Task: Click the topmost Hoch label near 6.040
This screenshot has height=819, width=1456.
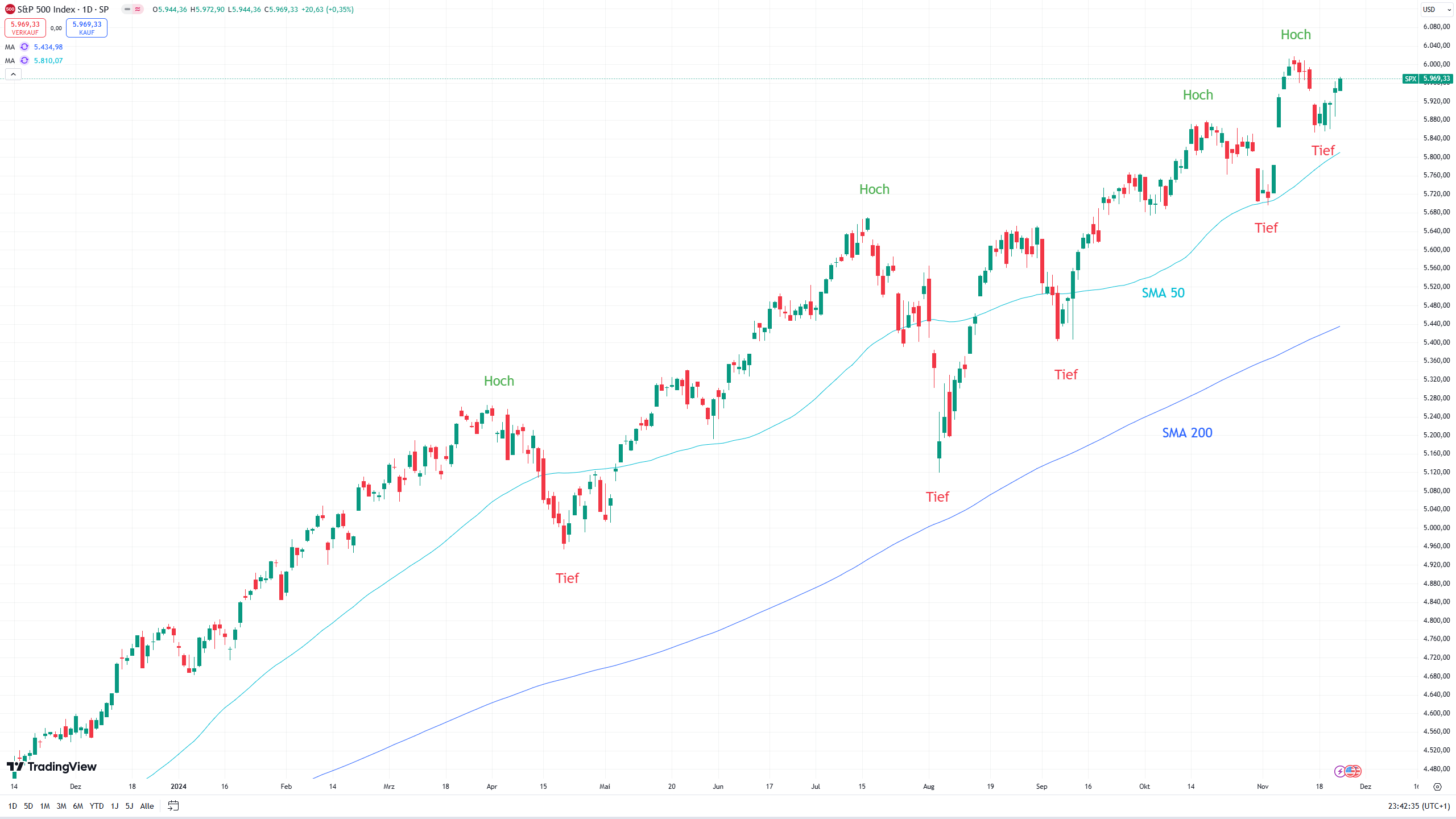Action: [x=1296, y=35]
